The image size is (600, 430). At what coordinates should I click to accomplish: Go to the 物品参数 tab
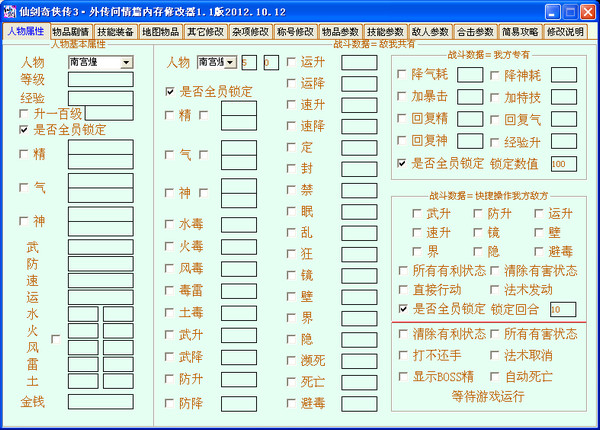click(x=340, y=31)
